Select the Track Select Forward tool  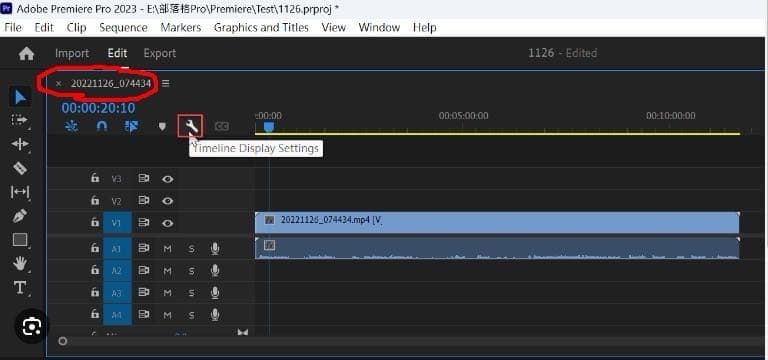20,120
